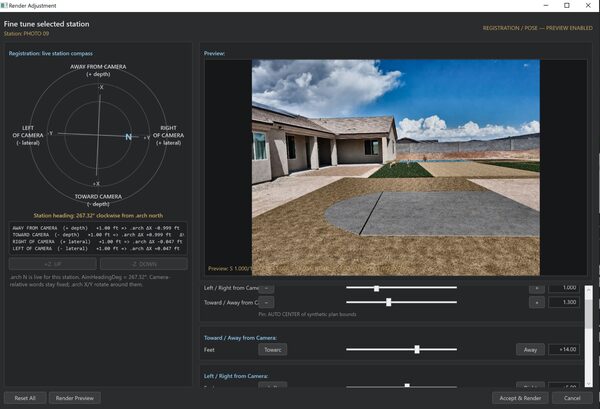Click 'RIGHT OF CAMERA (+ lateral)' mapping table row
Image resolution: width=600 pixels, height=409 pixels.
pos(96,242)
